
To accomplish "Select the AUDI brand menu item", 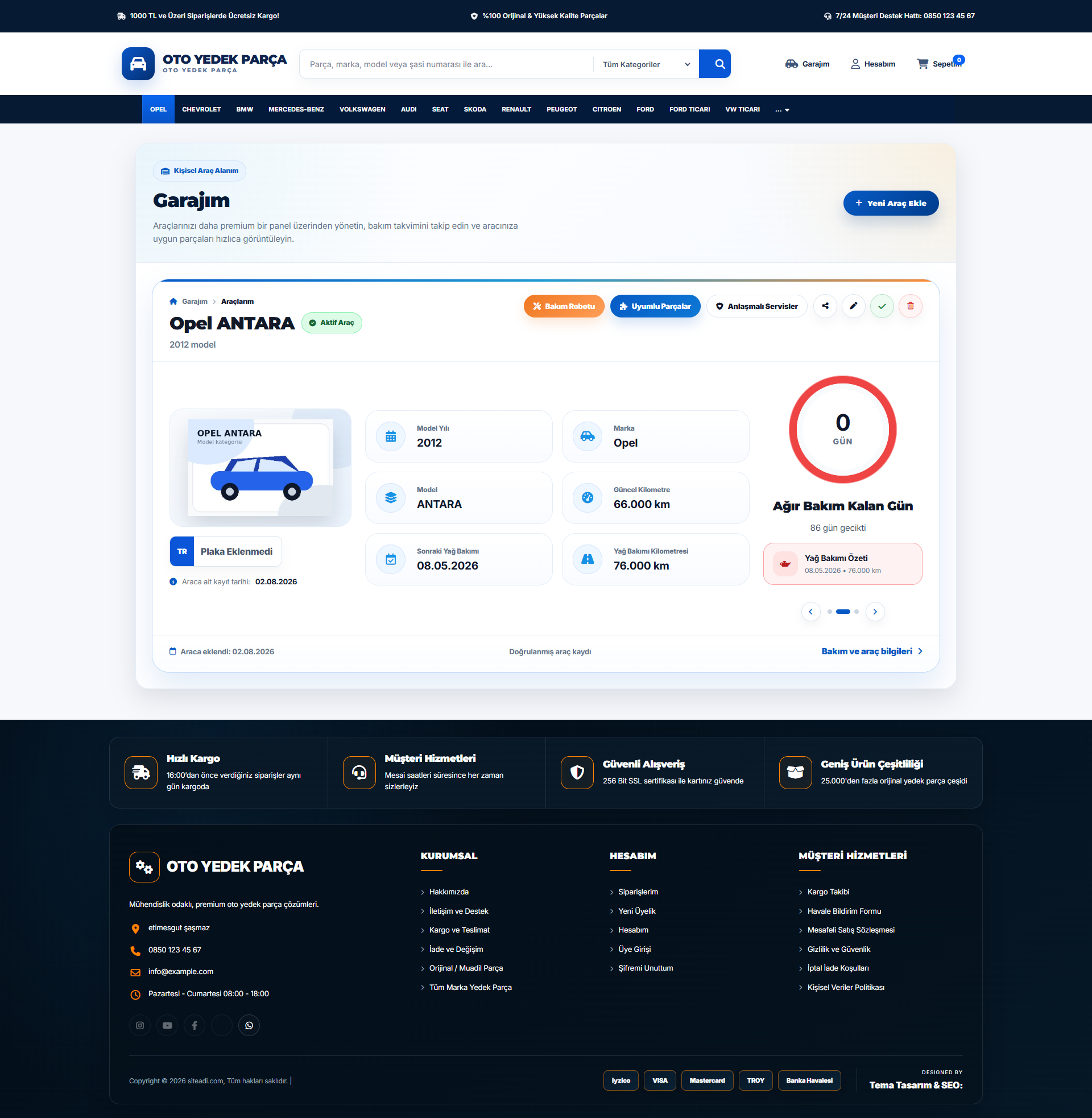I will click(408, 110).
